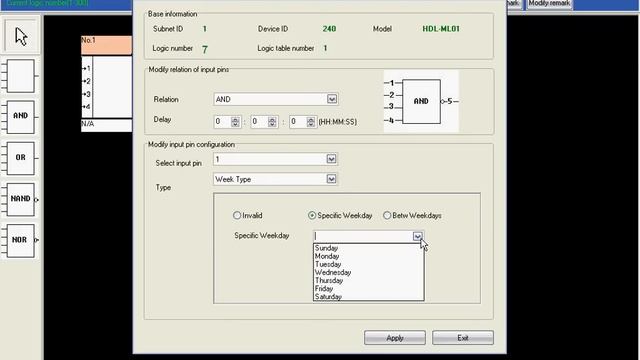The width and height of the screenshot is (640, 360).
Task: Click the AND gate preview diagram
Action: pos(421,101)
